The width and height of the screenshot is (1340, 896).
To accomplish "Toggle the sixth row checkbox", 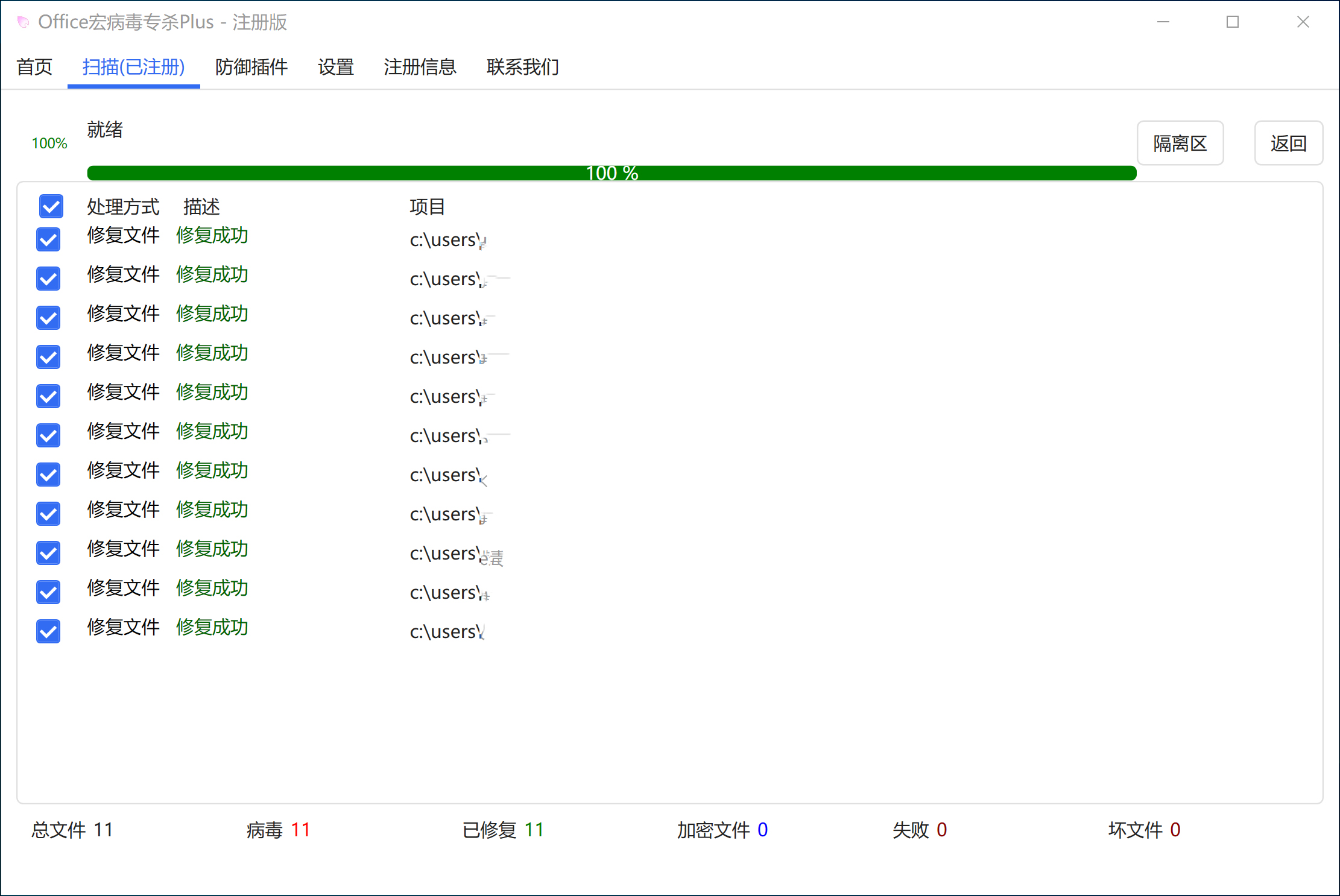I will click(48, 435).
